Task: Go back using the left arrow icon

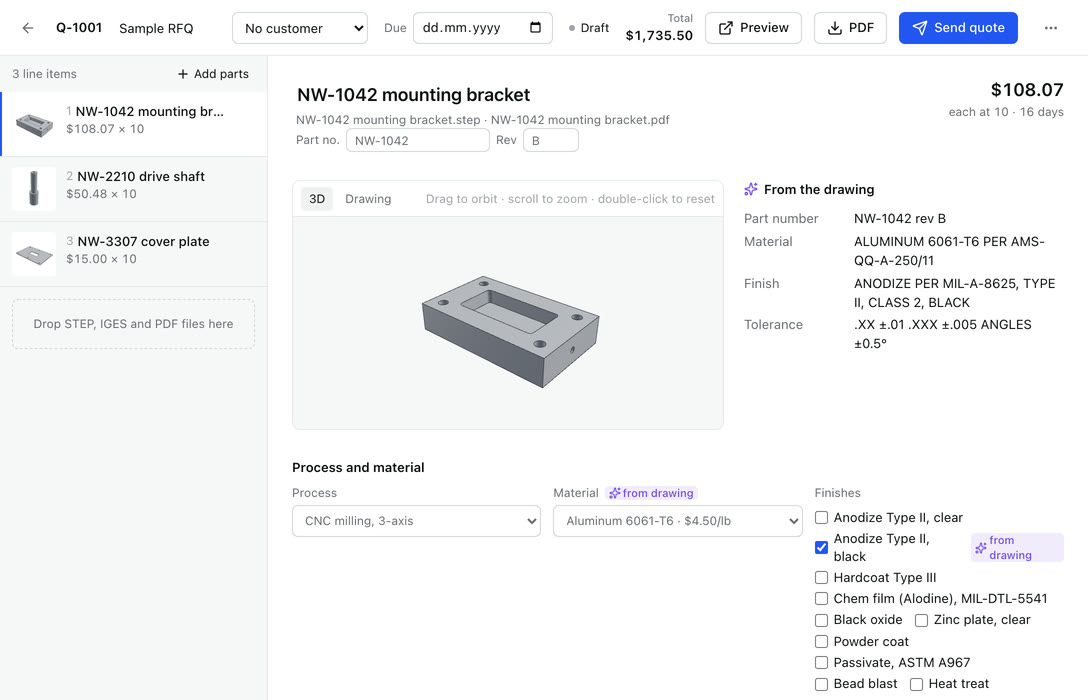Action: [28, 28]
